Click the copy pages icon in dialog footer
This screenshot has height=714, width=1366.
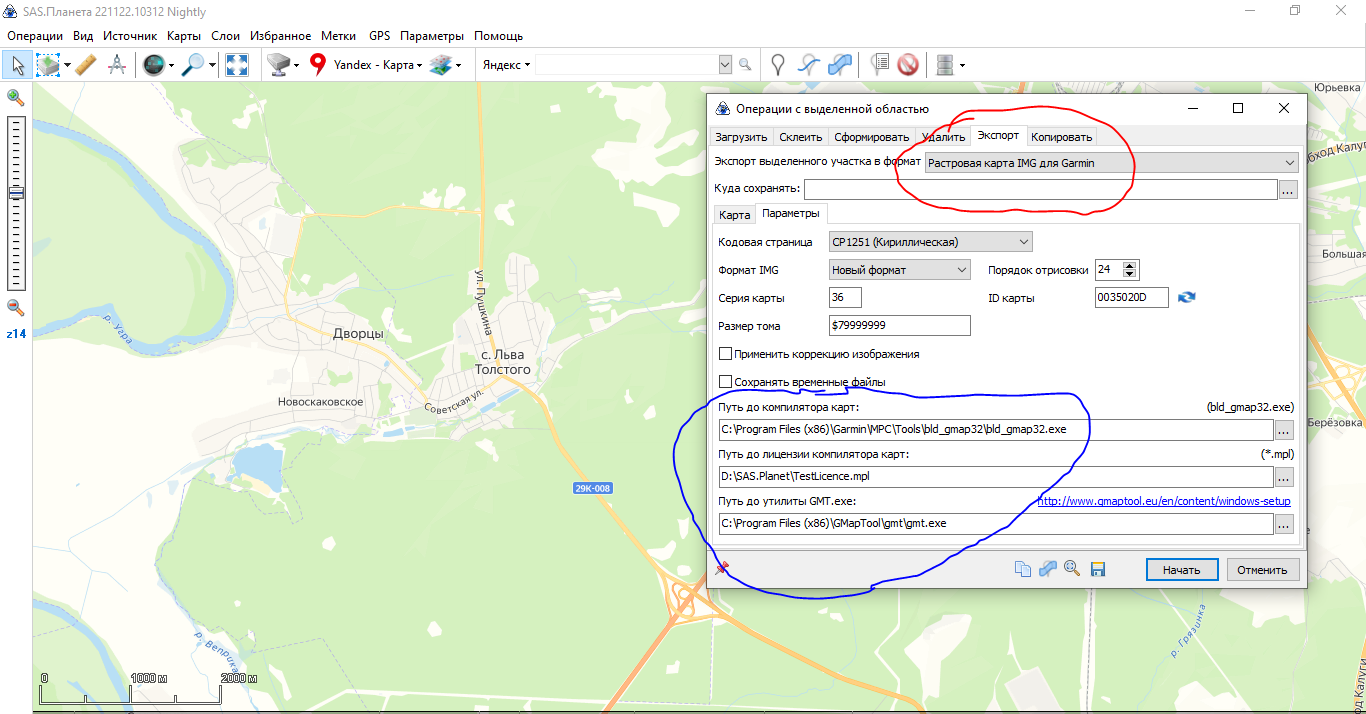coord(1022,569)
